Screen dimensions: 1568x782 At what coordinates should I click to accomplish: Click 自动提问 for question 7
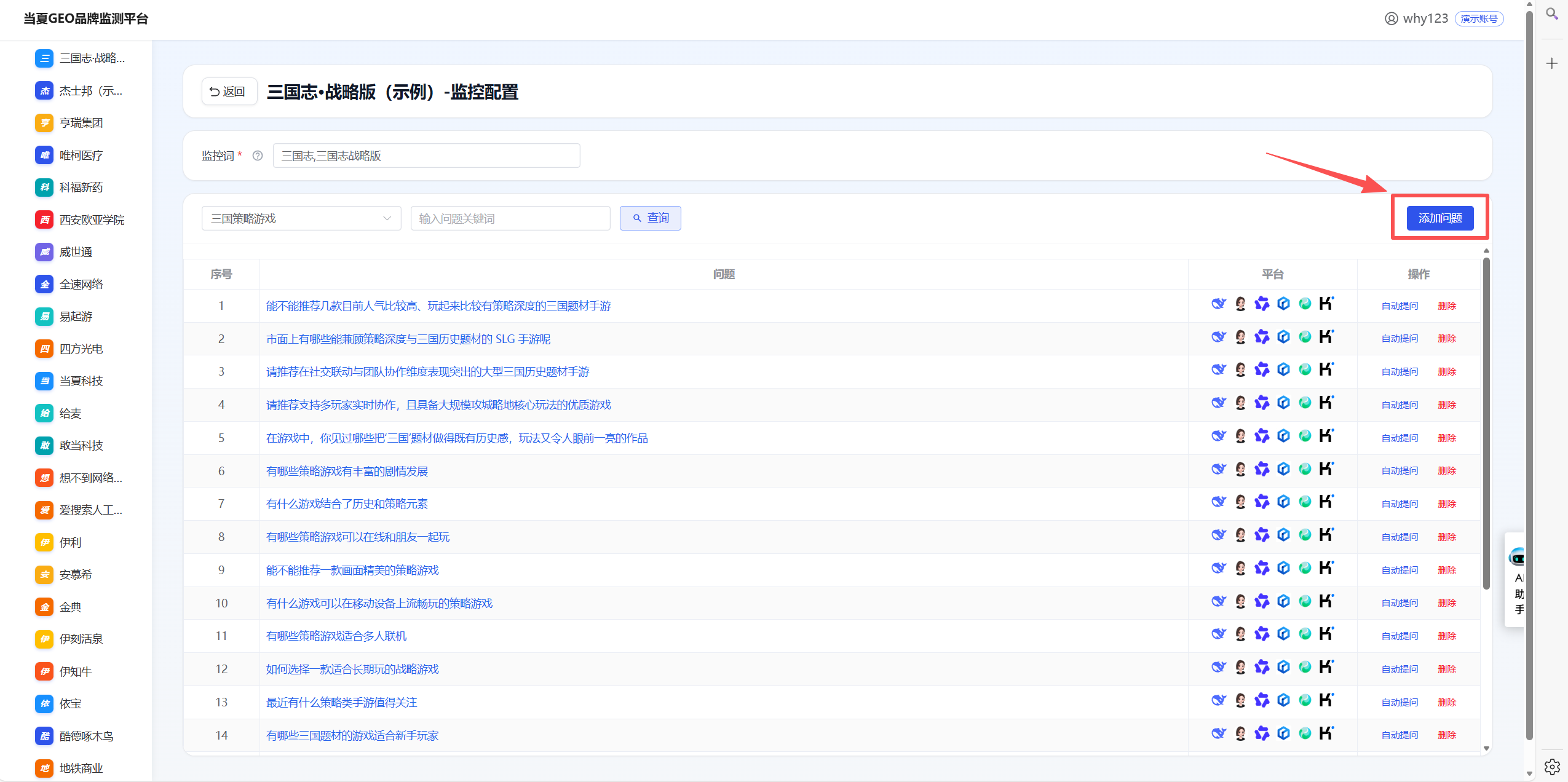click(1400, 504)
